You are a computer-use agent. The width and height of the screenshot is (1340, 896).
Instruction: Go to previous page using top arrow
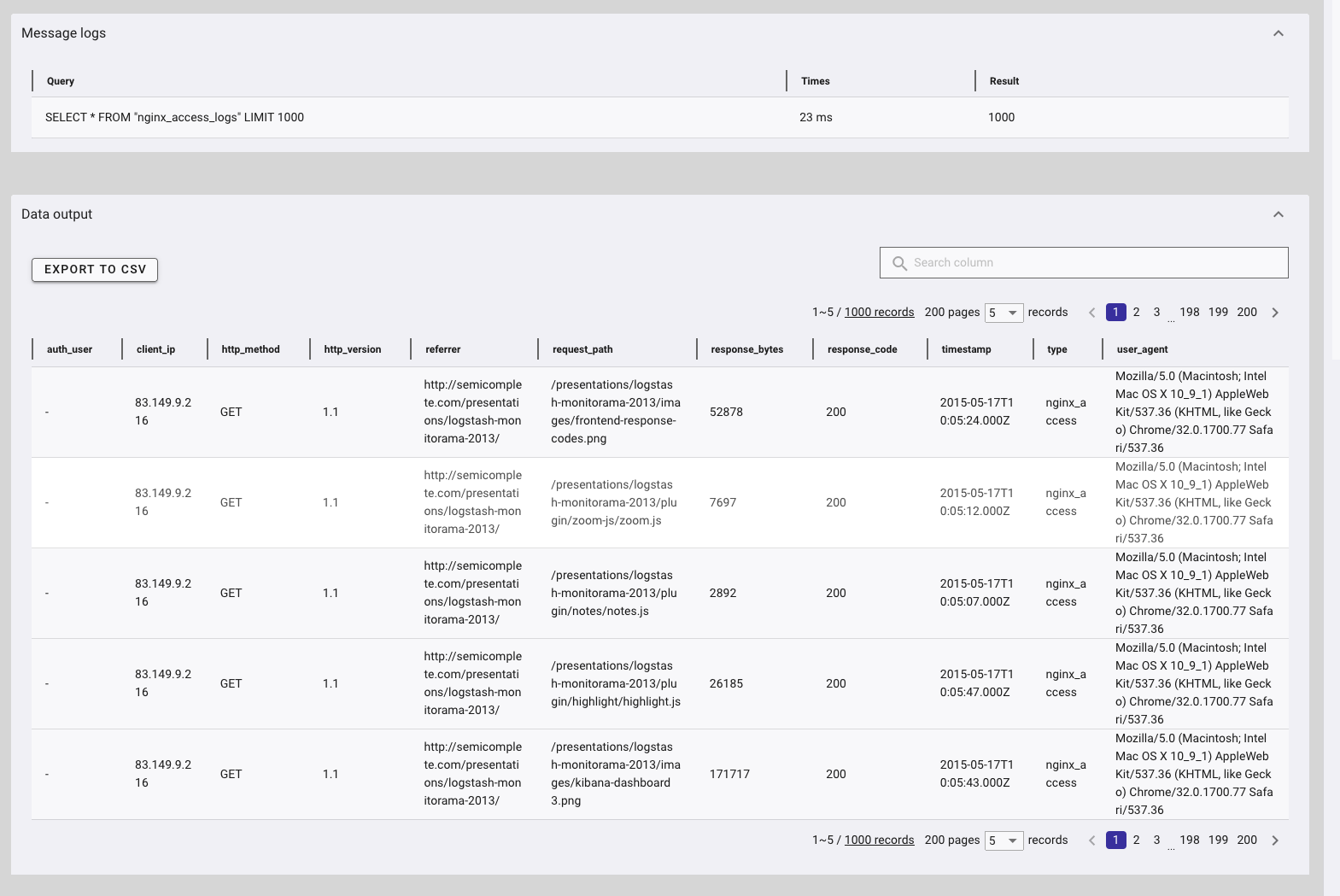1091,313
